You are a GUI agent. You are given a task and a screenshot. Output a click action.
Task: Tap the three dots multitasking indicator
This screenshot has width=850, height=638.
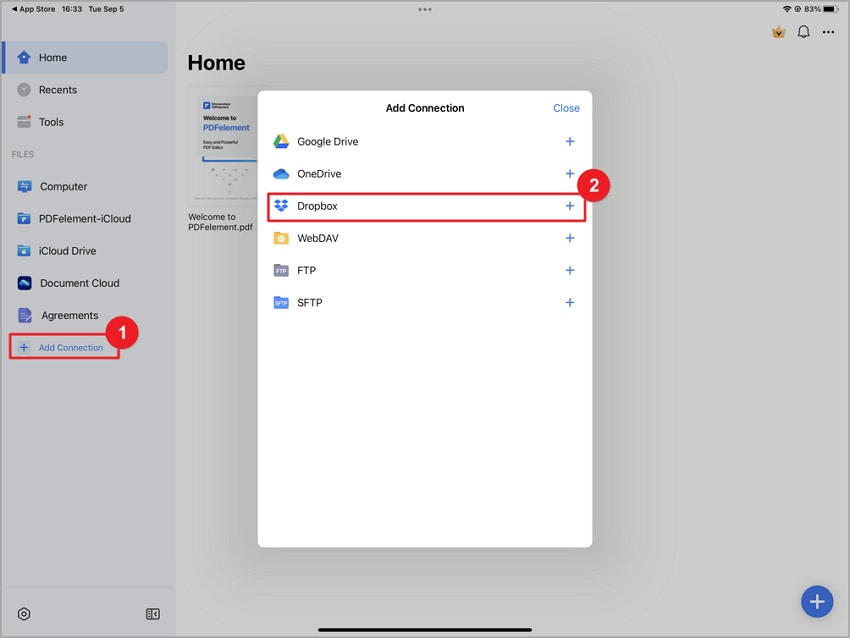tap(425, 9)
